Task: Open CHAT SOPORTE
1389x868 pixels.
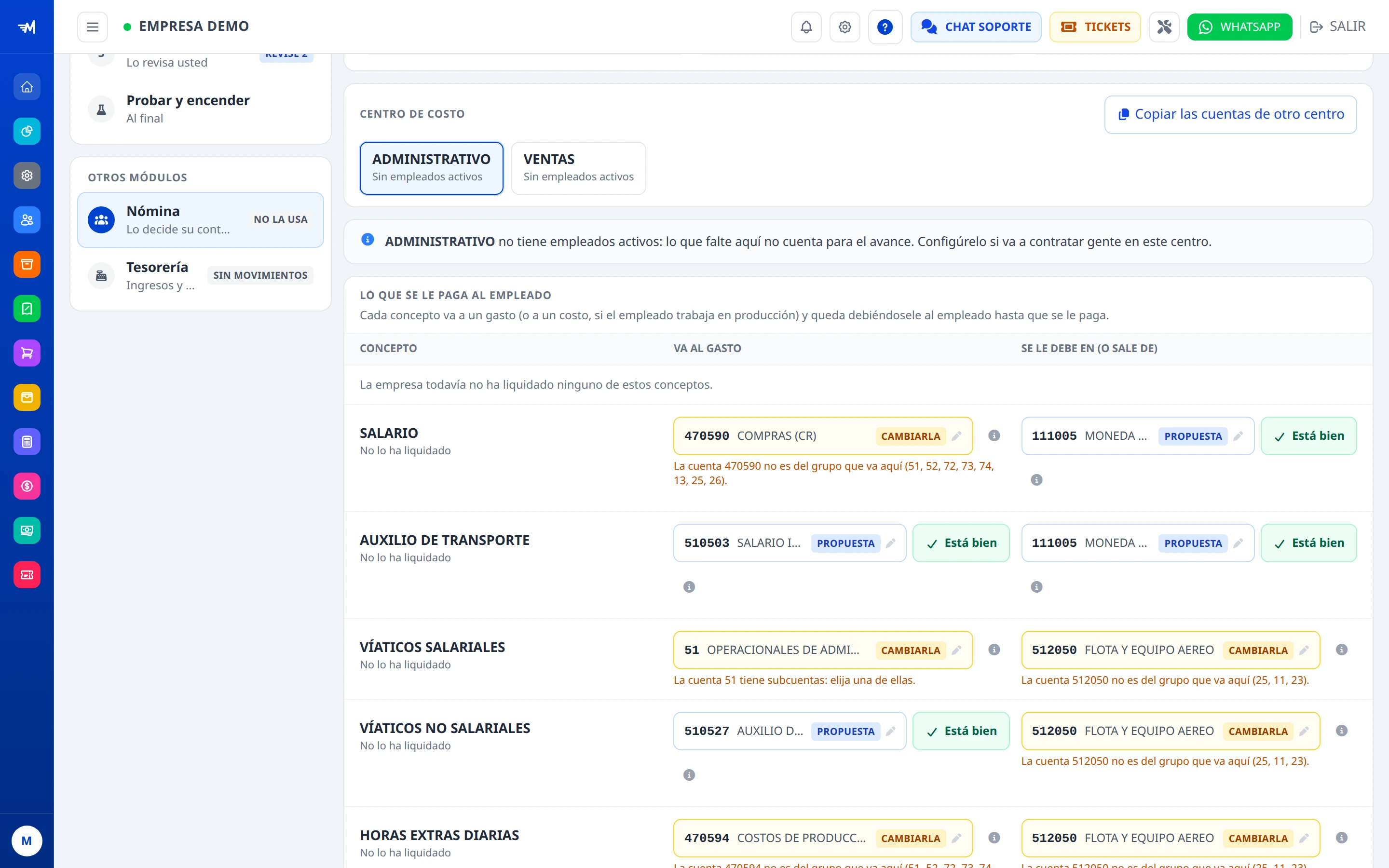Action: pos(976,27)
